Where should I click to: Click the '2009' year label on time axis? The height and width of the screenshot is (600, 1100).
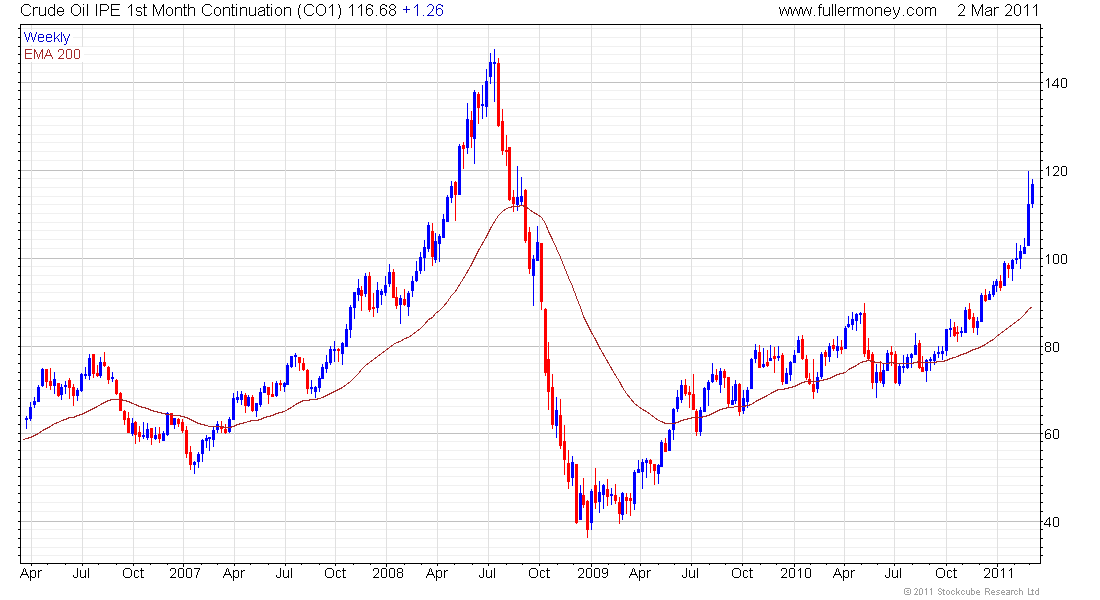point(593,573)
